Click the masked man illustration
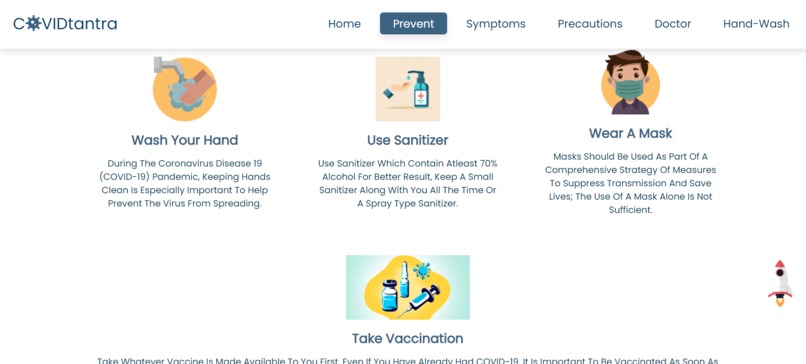The width and height of the screenshot is (806, 364). (x=631, y=82)
